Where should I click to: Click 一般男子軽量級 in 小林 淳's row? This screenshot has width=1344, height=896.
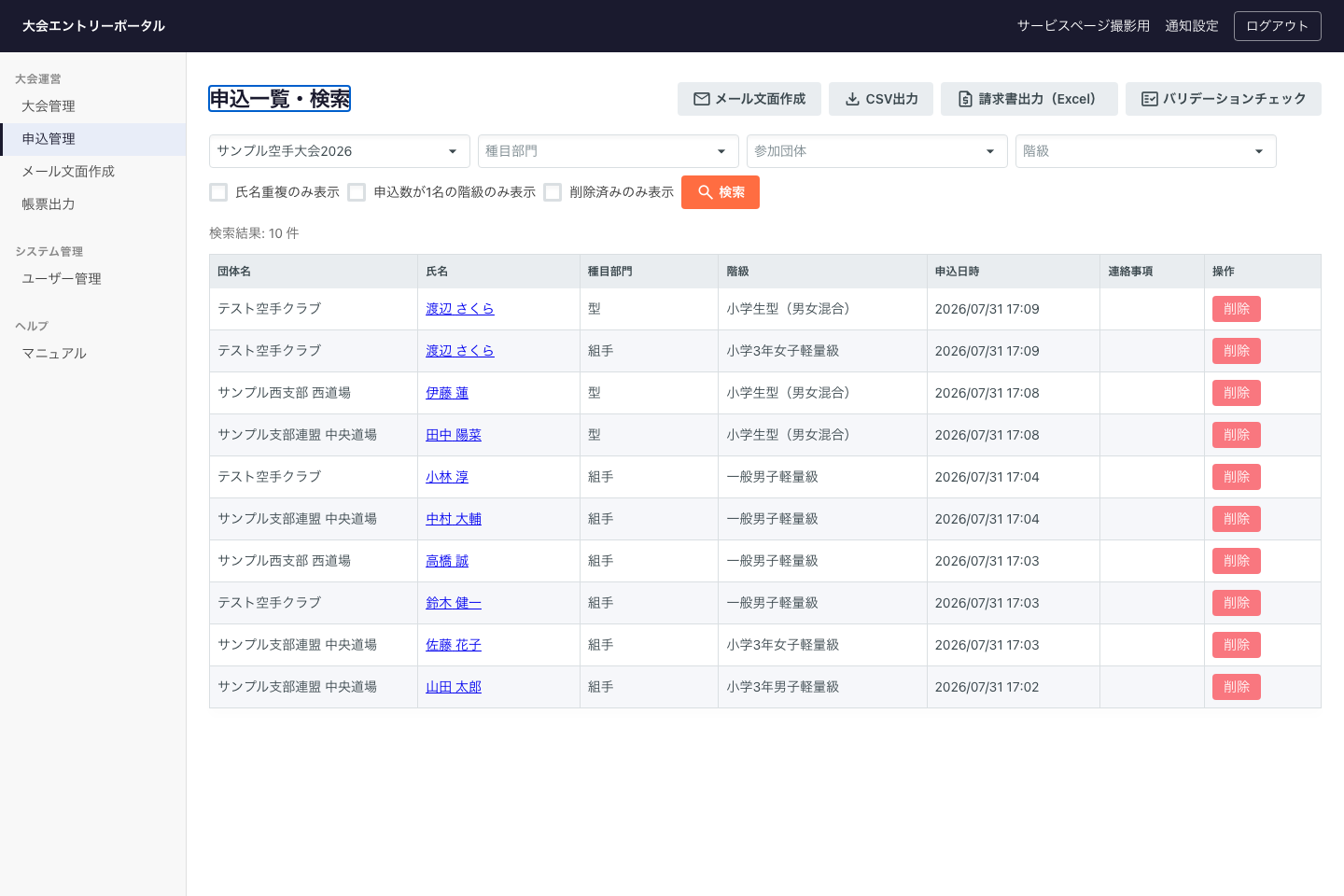(772, 477)
